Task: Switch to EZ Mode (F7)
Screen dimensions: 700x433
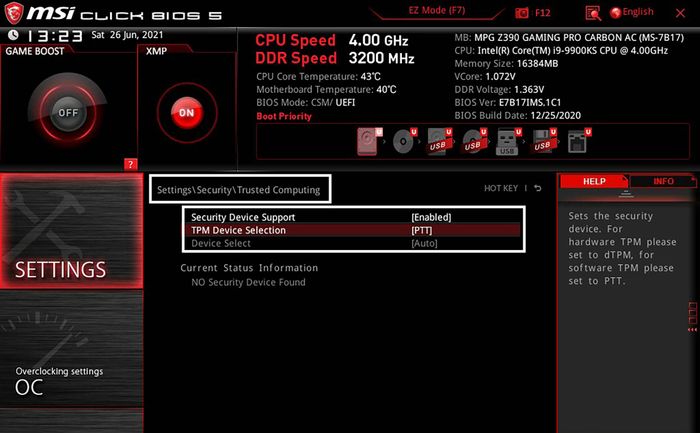Action: point(437,10)
